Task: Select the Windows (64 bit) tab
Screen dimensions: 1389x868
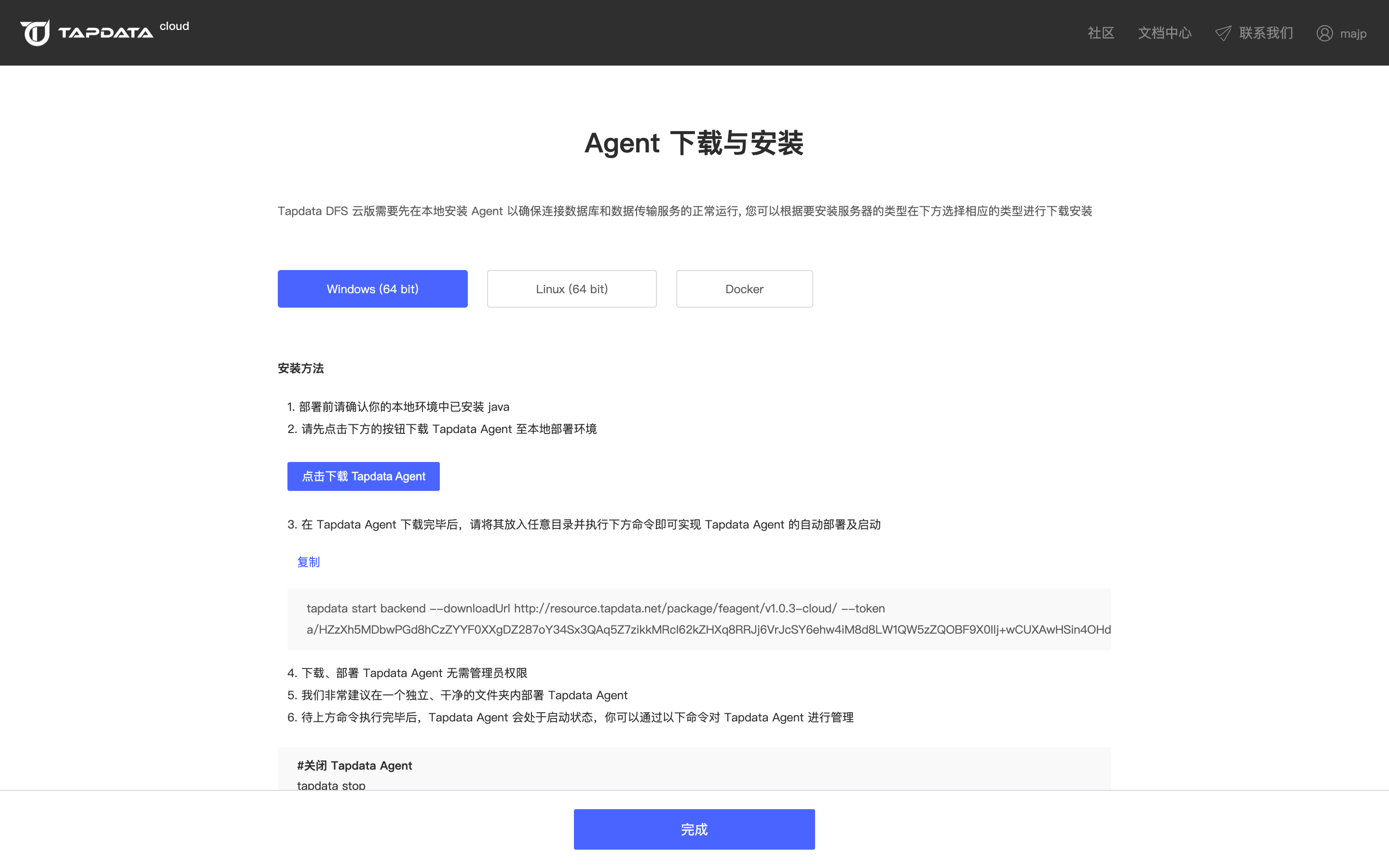Action: tap(372, 289)
